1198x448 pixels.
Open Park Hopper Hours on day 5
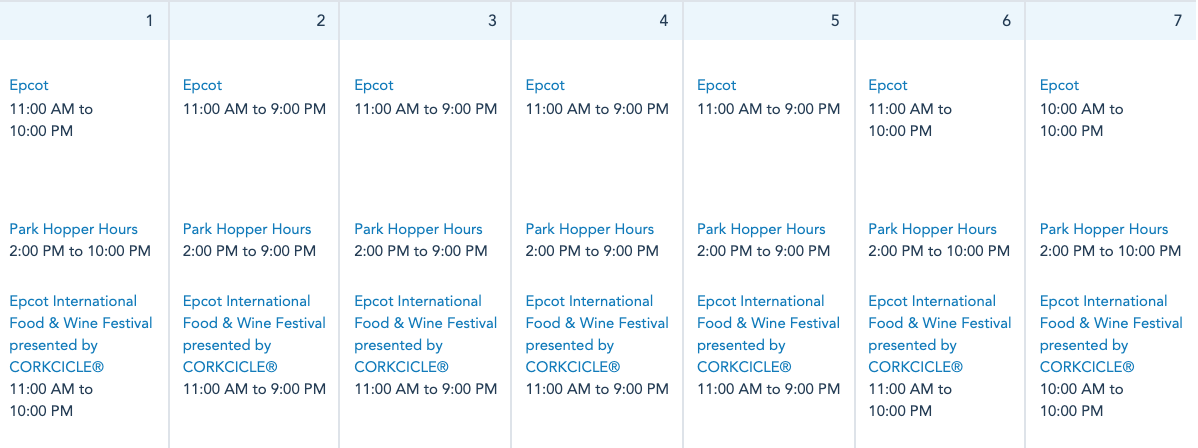(761, 230)
